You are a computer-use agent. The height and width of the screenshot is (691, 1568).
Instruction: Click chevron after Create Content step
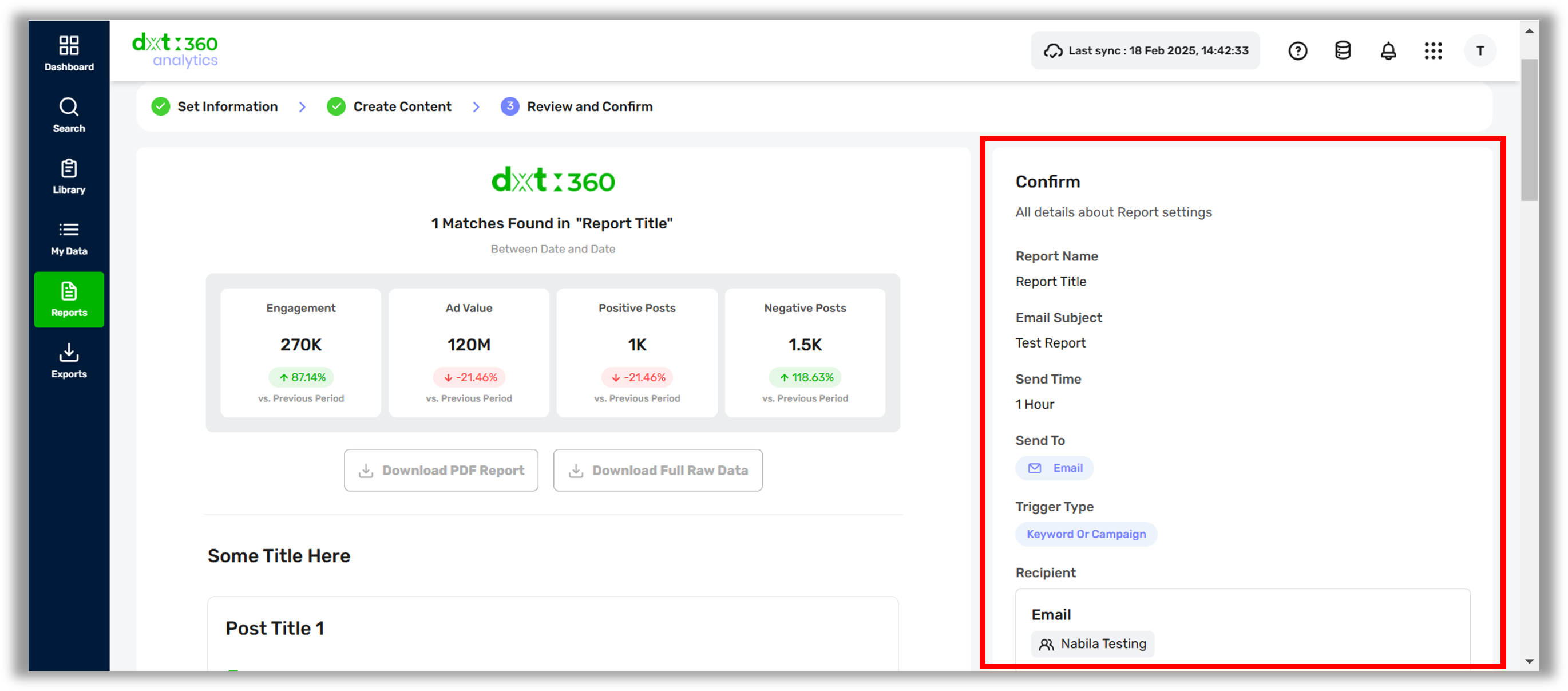[x=476, y=107]
